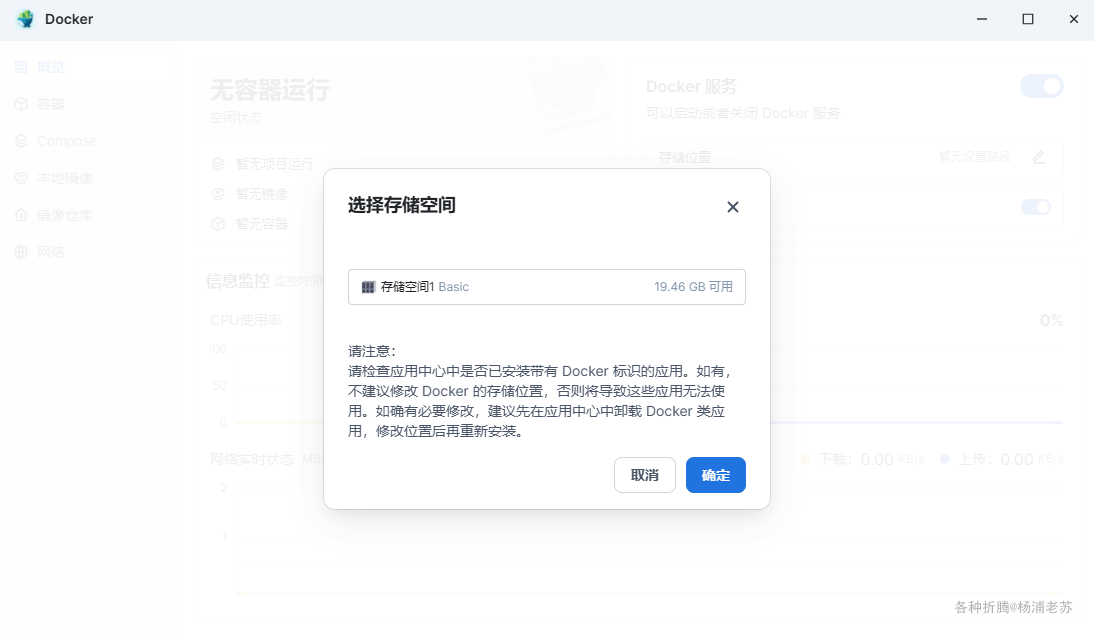The height and width of the screenshot is (634, 1094).
Task: Click the 概览 grid icon
Action: [x=21, y=67]
